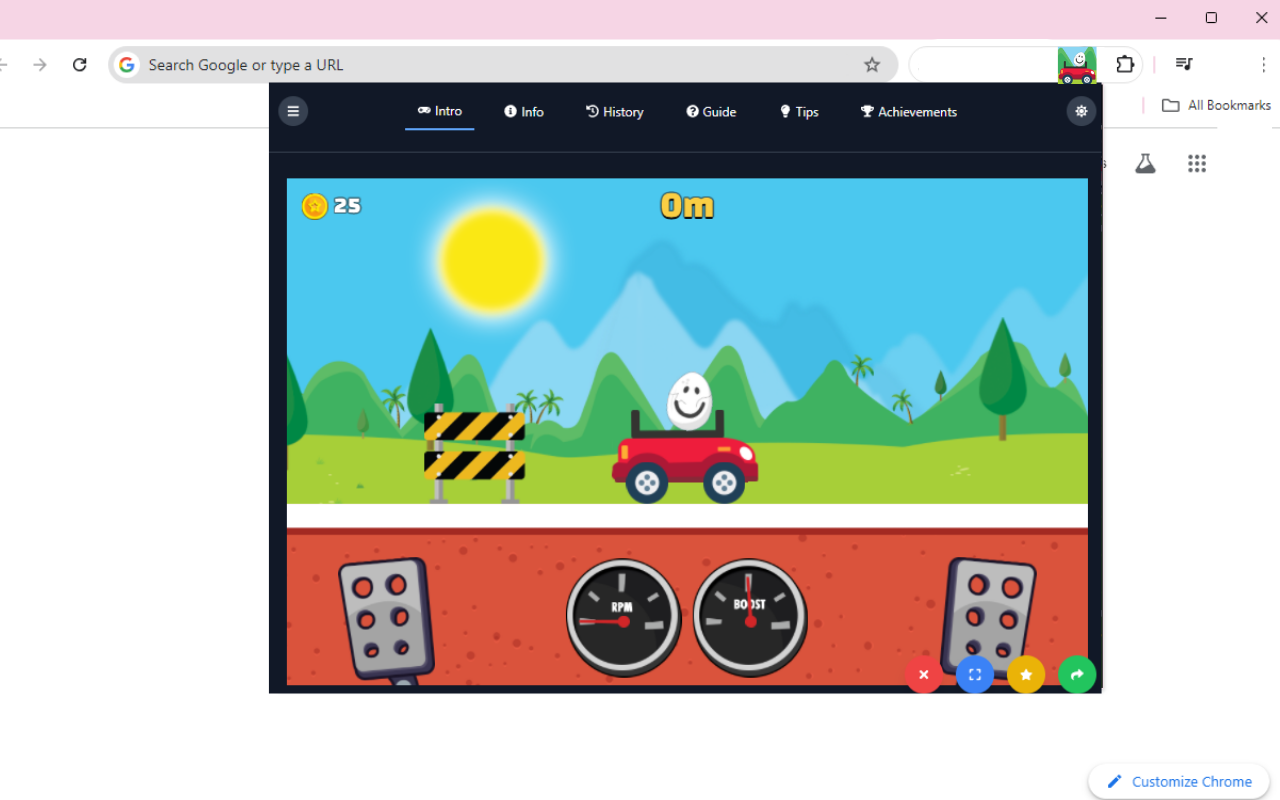This screenshot has width=1280, height=800.
Task: Click the smiling egg driver
Action: [689, 401]
